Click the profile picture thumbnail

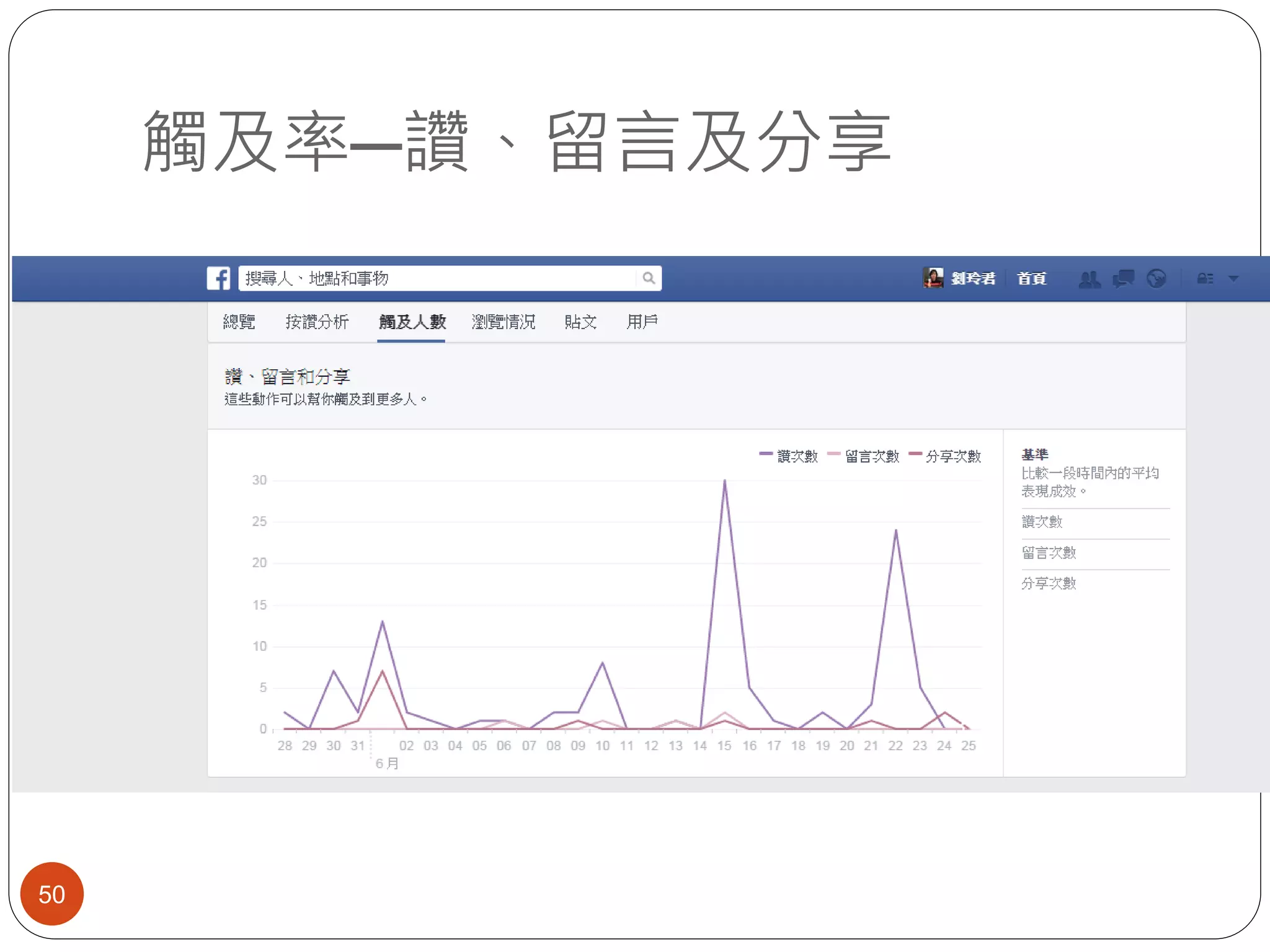933,278
